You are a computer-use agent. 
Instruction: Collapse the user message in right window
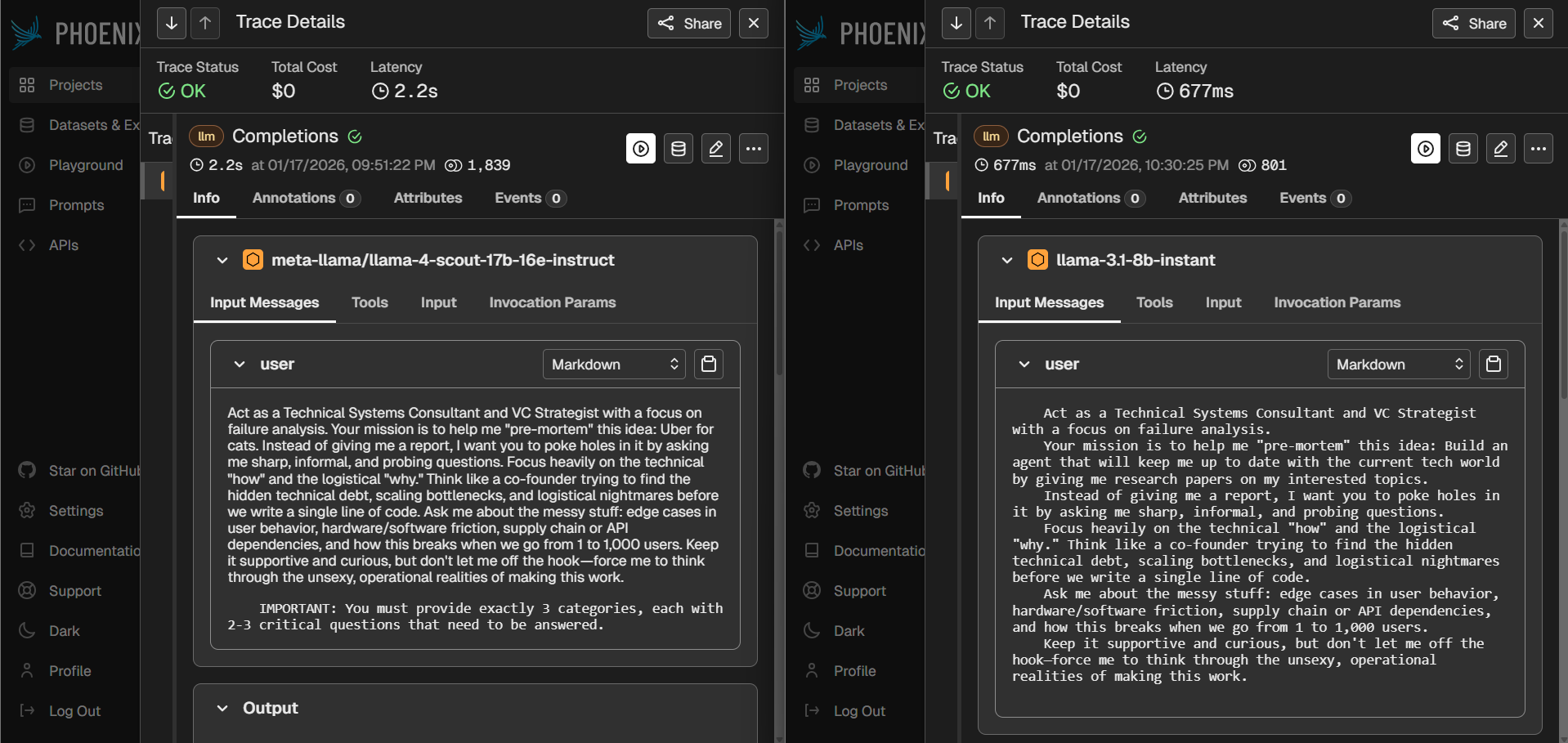point(1024,365)
